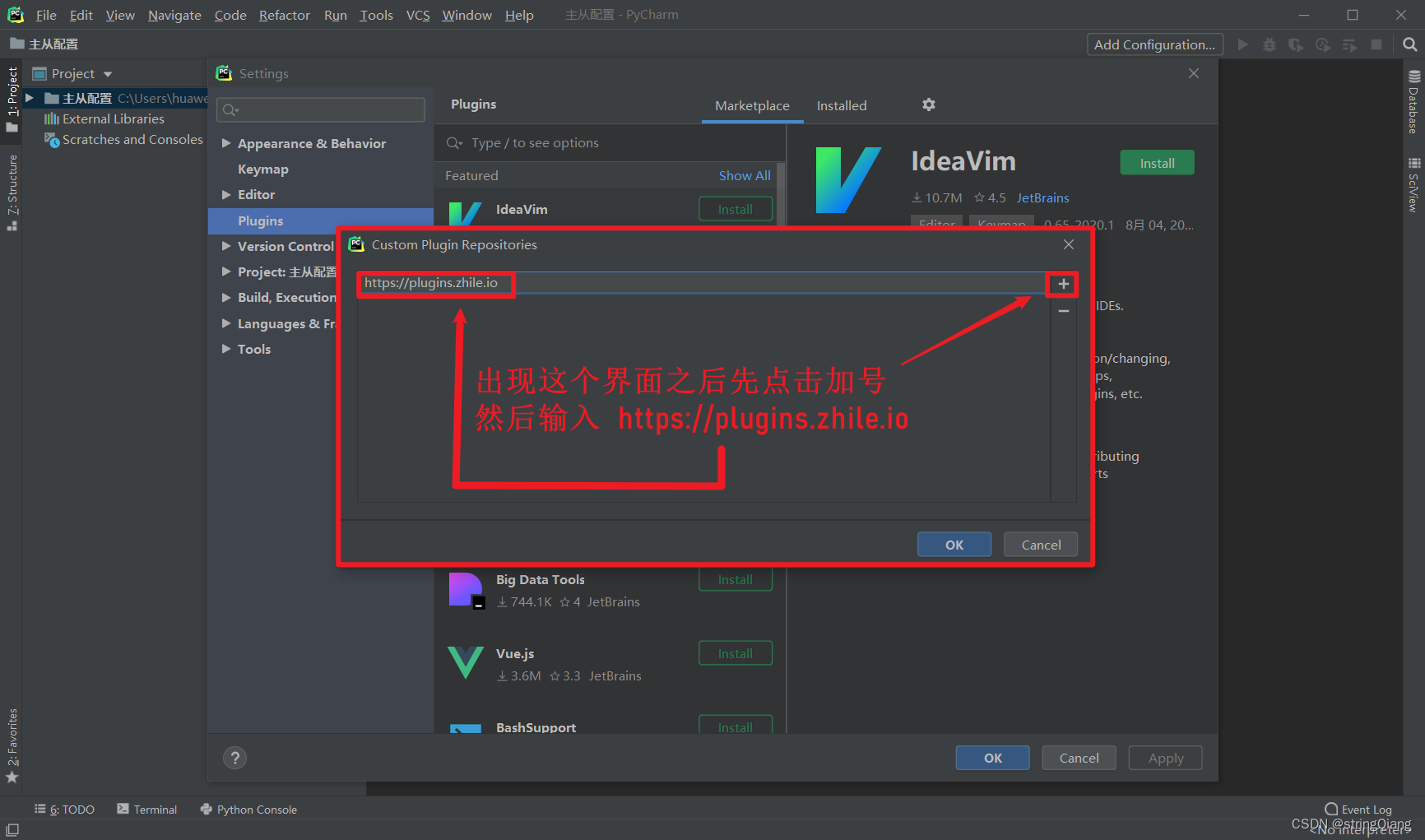Click Cancel in the Settings dialog
This screenshot has width=1425, height=840.
1079,758
